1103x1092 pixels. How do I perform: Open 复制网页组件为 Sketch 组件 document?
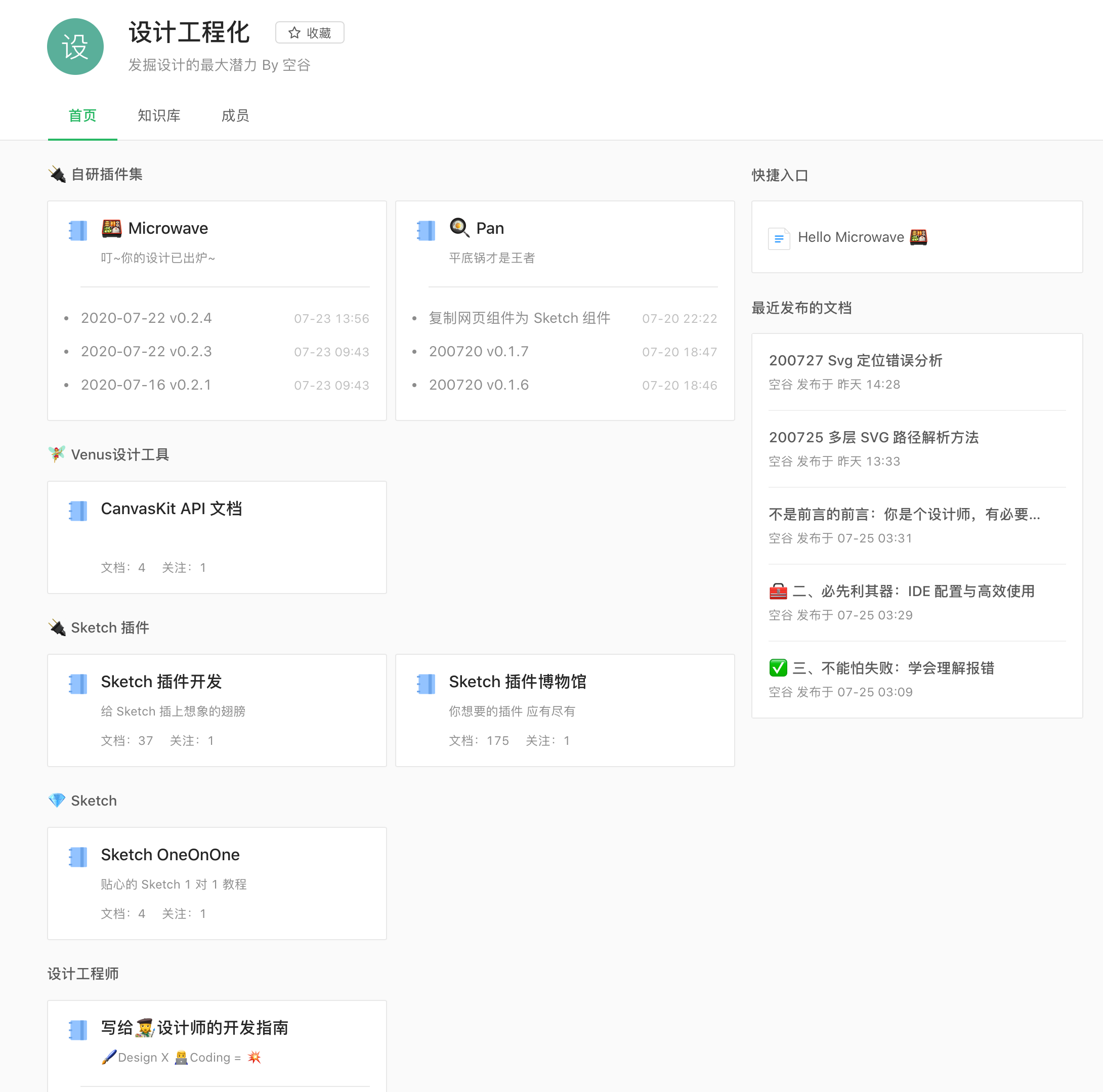[519, 318]
